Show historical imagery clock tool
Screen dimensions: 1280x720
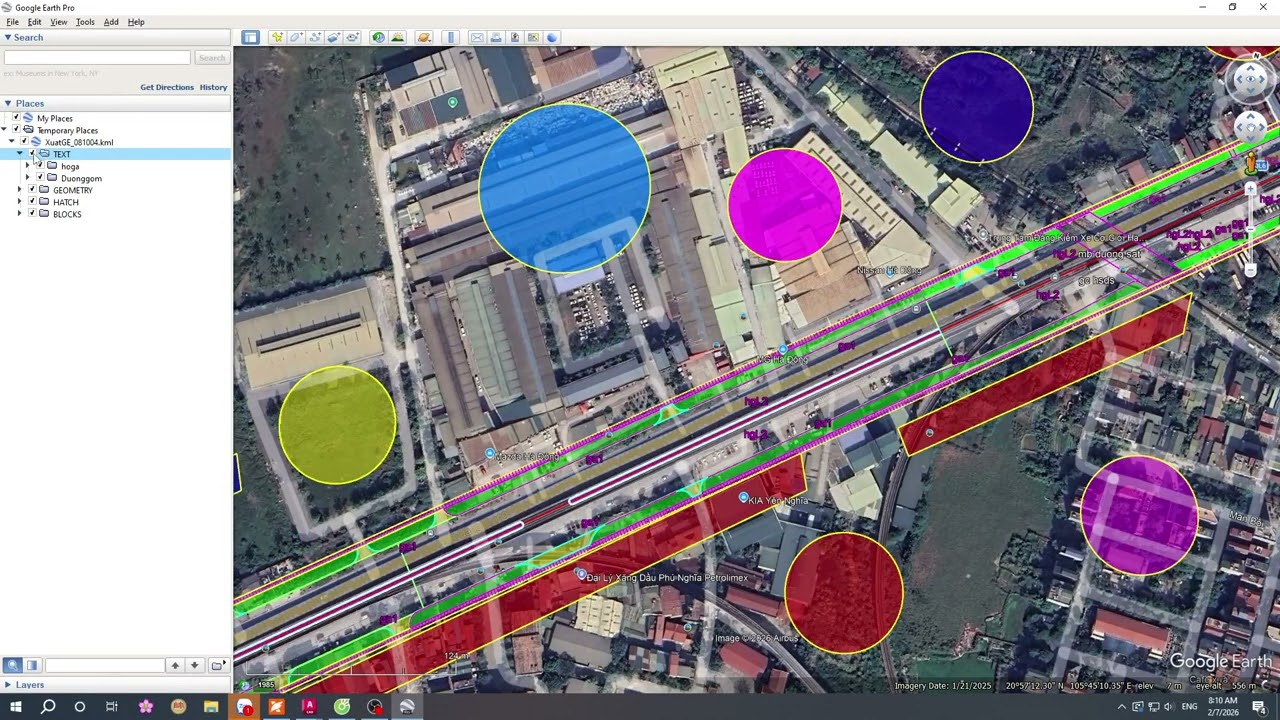(x=378, y=37)
